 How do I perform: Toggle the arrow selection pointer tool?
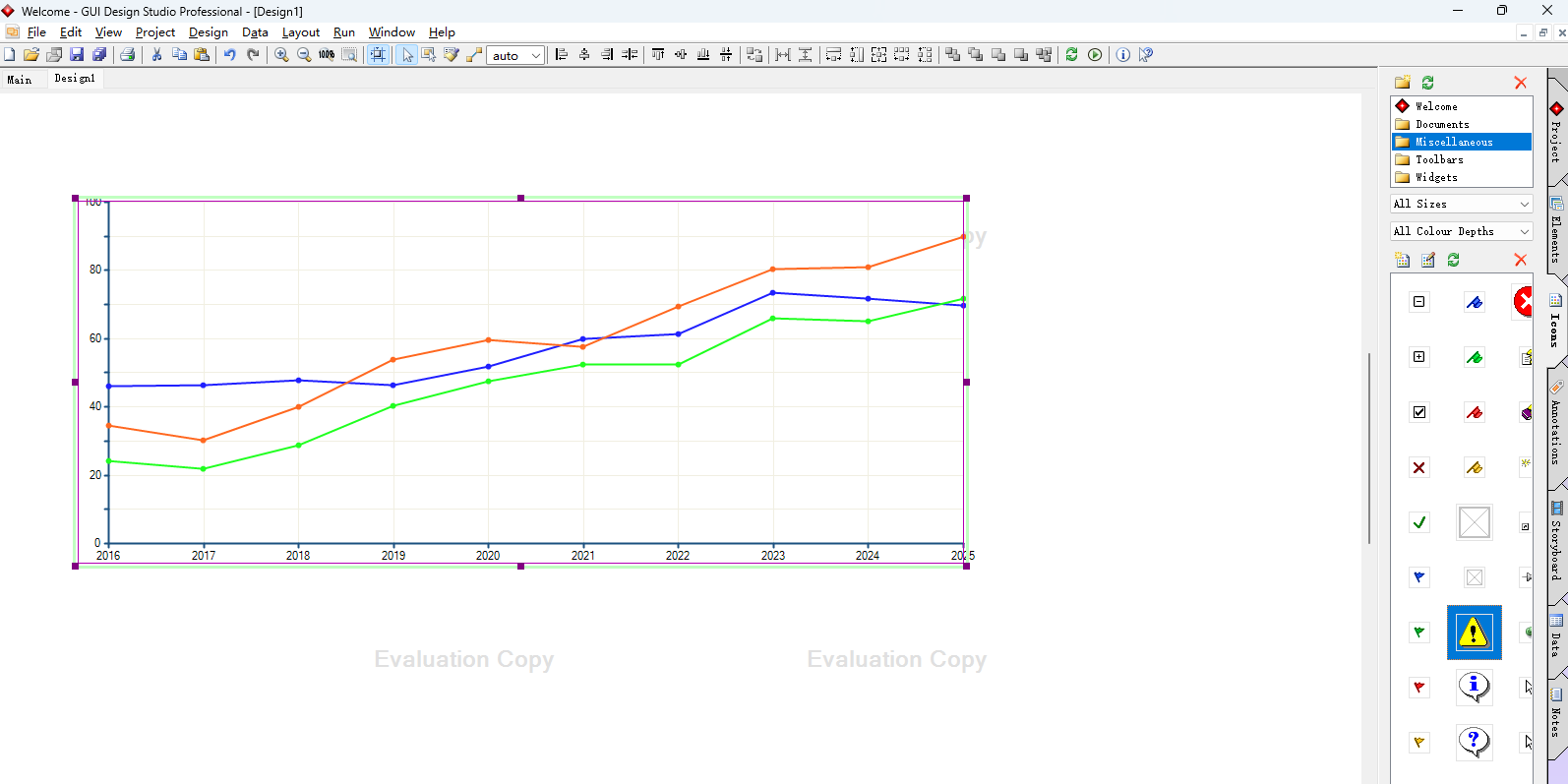[x=406, y=55]
